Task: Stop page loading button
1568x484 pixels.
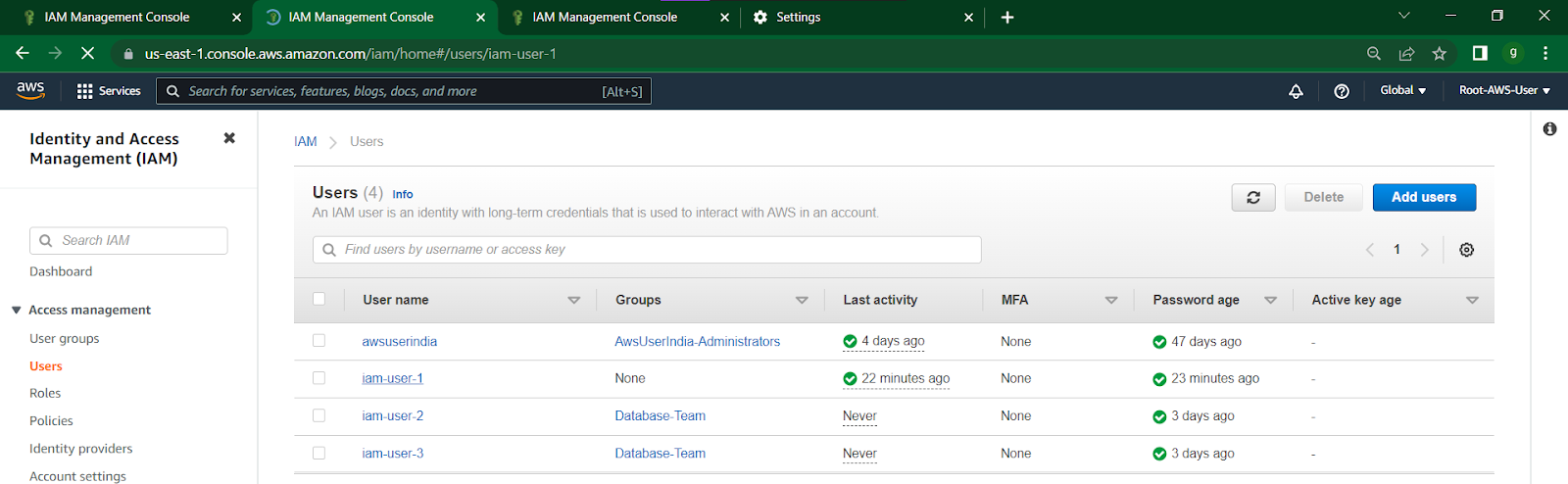Action: [87, 53]
